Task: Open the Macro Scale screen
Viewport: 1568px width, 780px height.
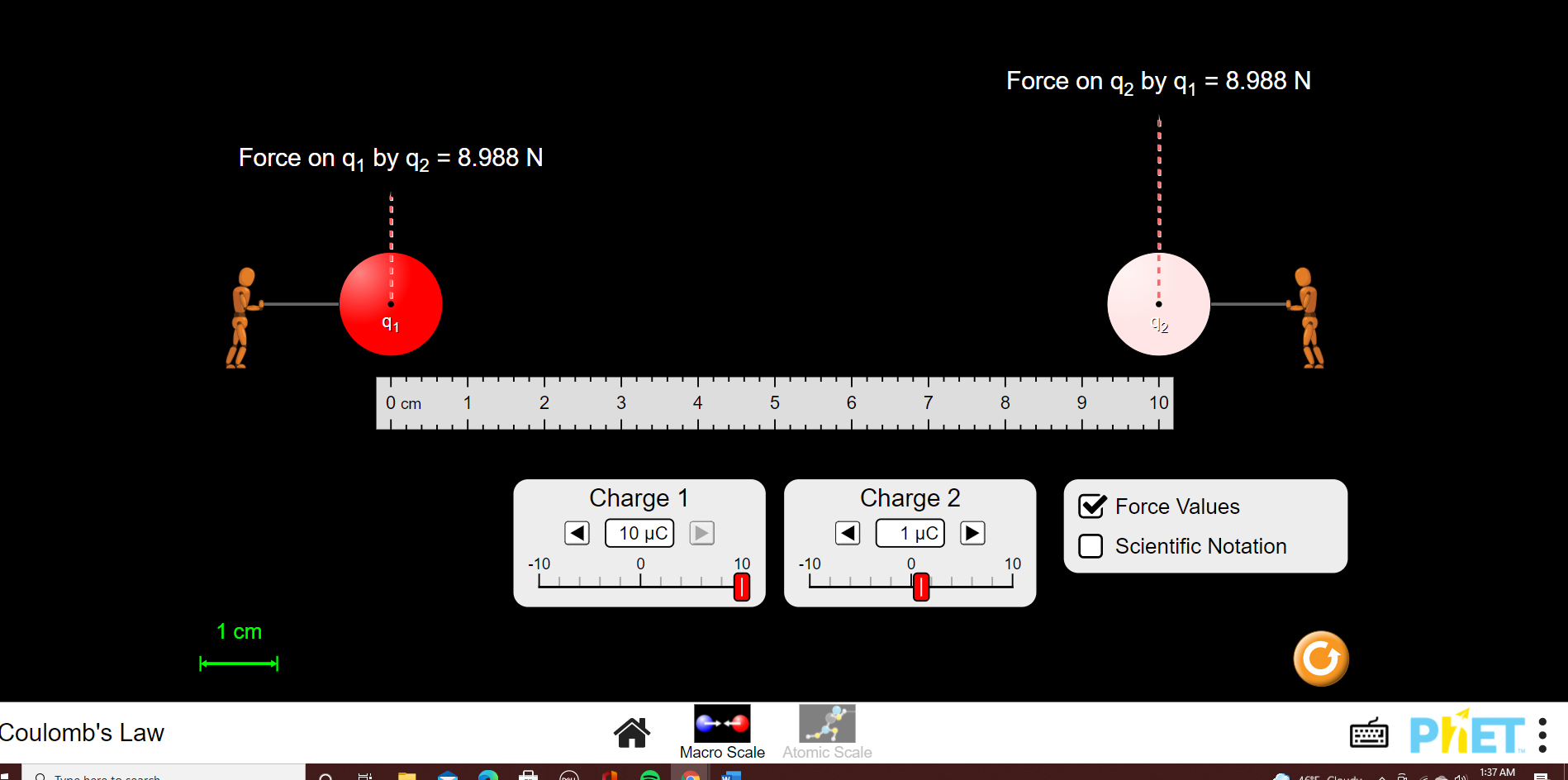Action: tap(722, 722)
